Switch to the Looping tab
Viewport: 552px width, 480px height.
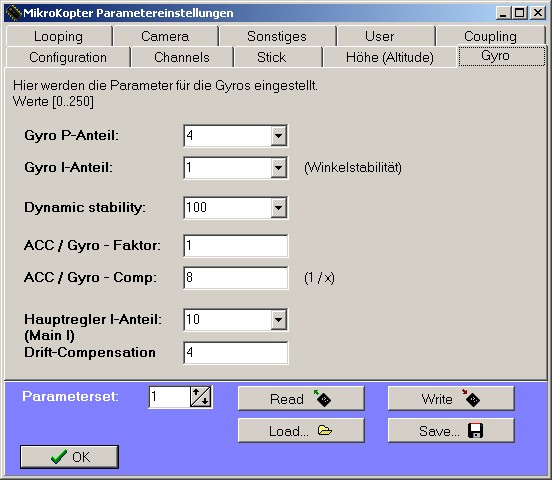click(58, 36)
